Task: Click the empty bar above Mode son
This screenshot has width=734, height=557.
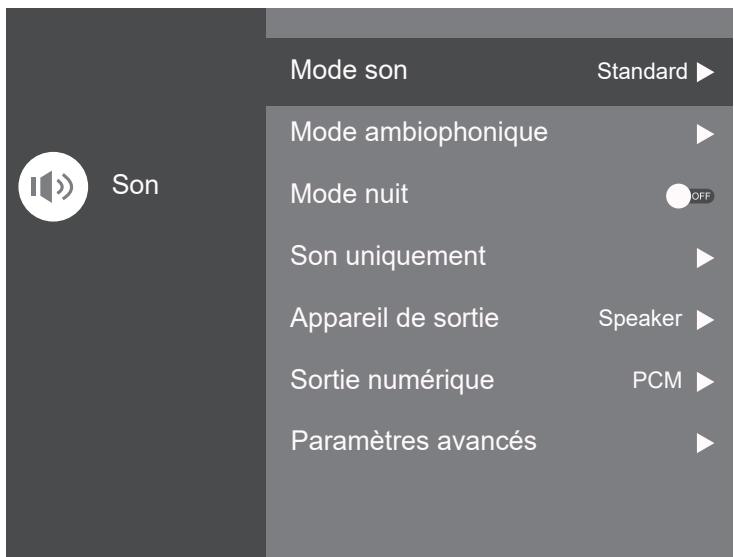Action: point(499,22)
